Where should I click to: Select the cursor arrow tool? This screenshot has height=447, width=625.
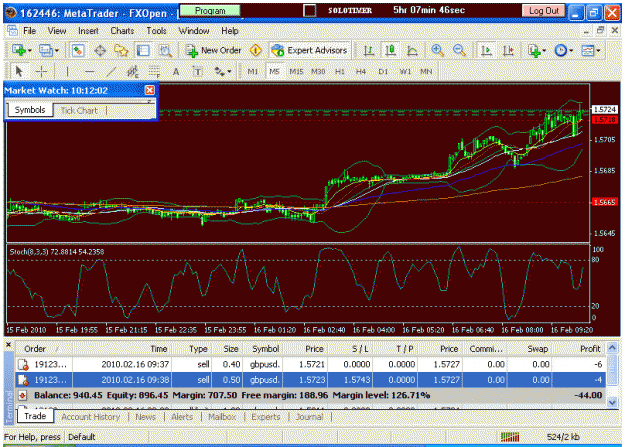[18, 72]
